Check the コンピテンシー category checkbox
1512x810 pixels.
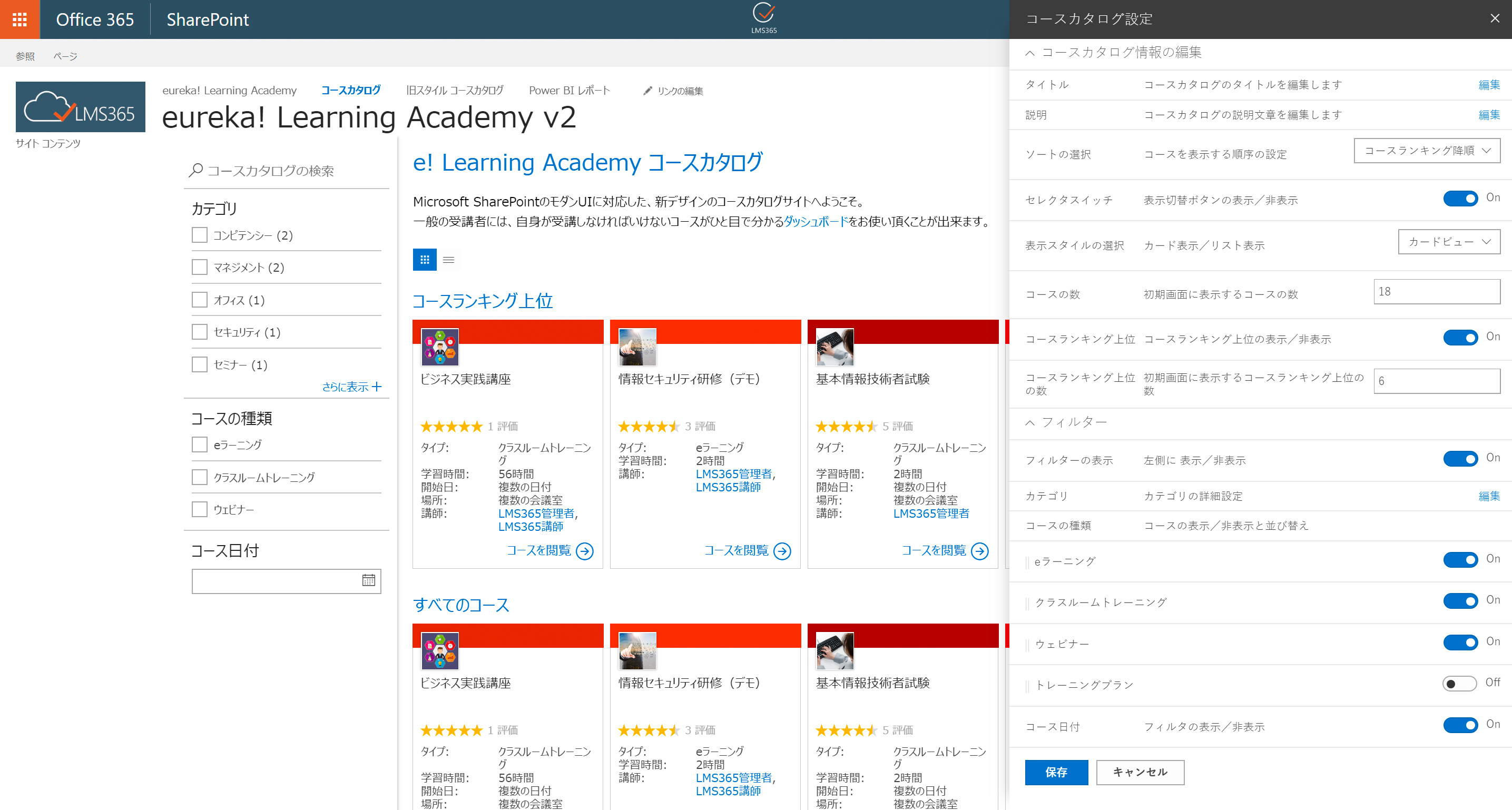click(x=200, y=235)
